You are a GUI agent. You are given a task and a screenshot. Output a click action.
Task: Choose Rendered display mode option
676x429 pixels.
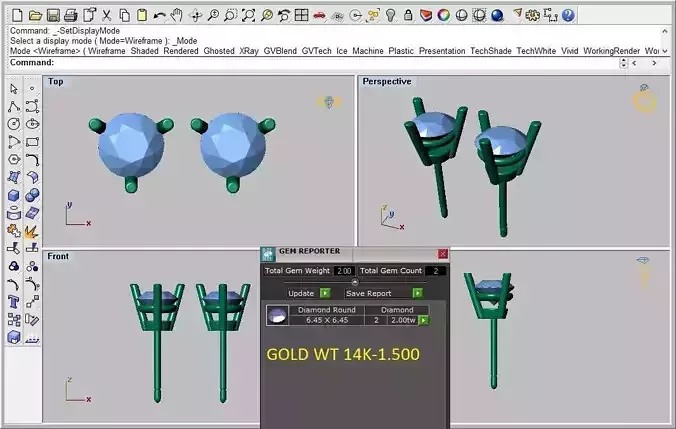click(181, 51)
